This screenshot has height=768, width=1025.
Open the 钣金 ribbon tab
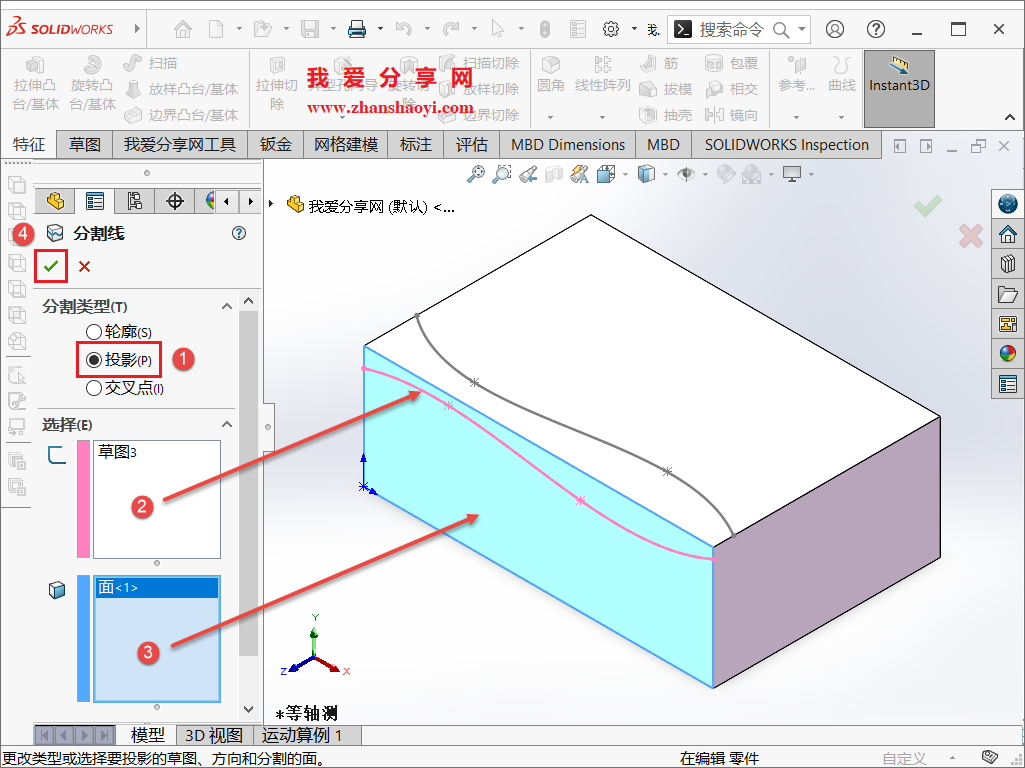[x=276, y=144]
